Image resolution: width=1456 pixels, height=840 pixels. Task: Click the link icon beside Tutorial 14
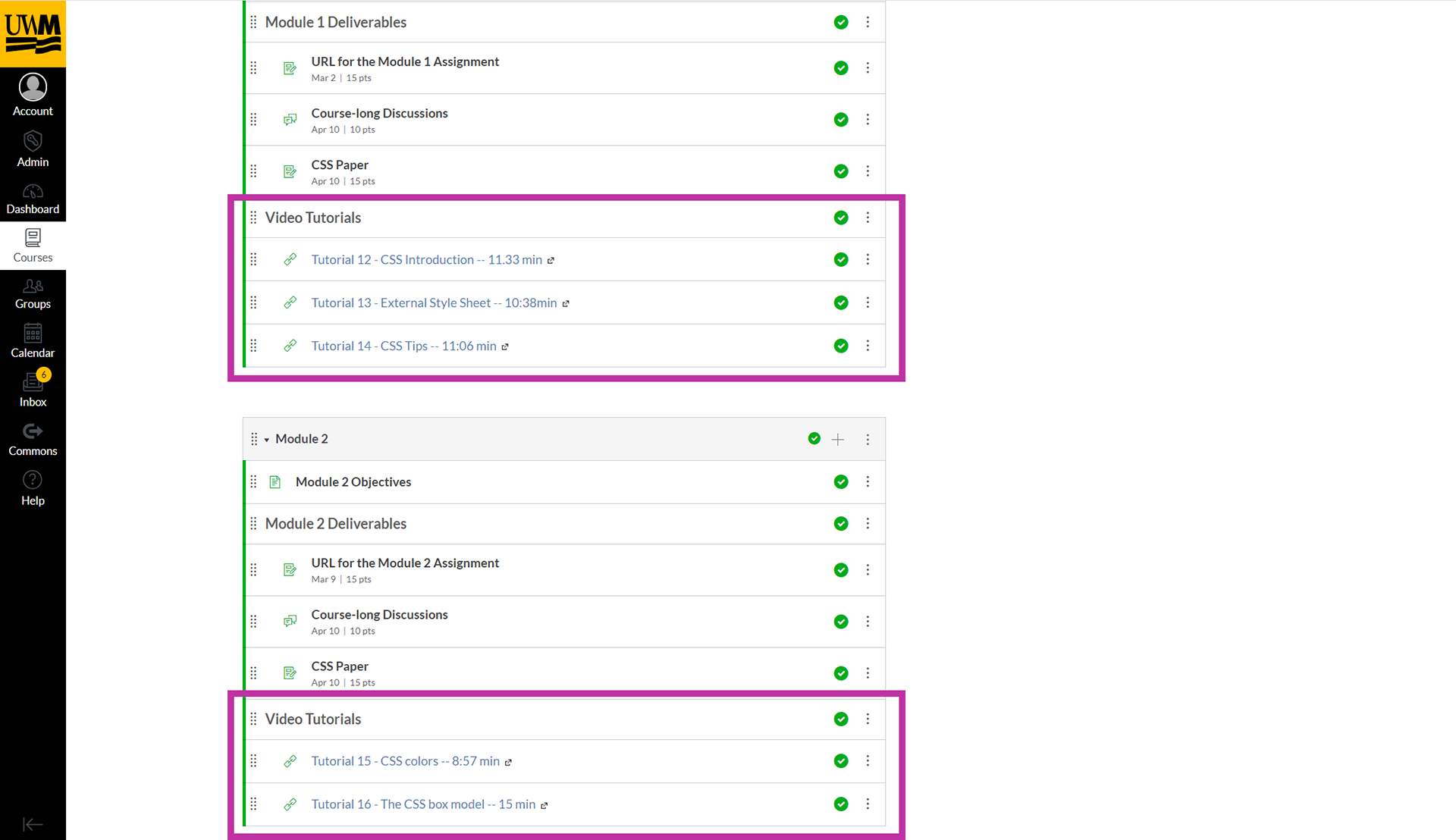coord(290,346)
